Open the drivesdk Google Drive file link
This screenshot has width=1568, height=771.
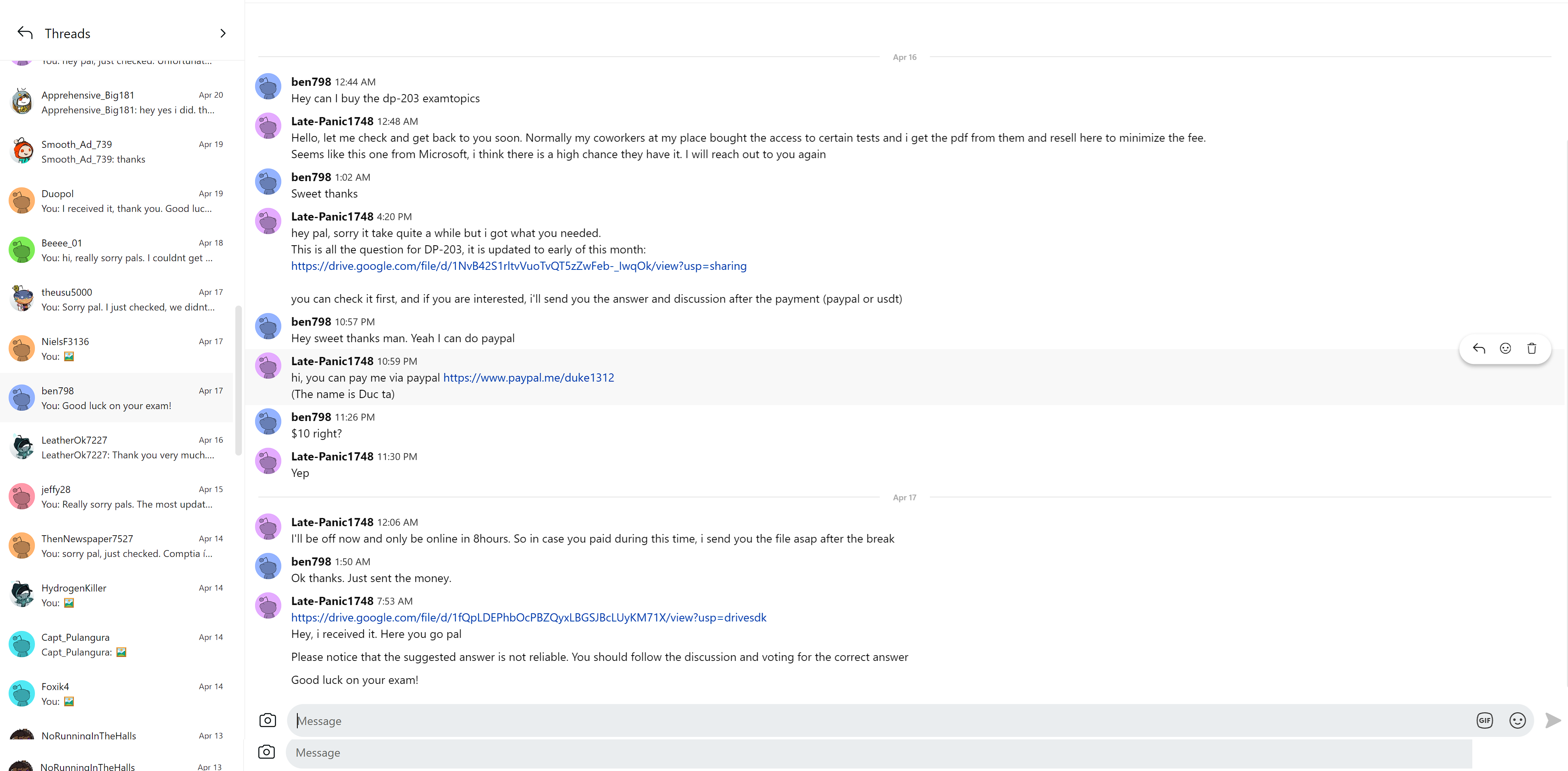(x=528, y=617)
